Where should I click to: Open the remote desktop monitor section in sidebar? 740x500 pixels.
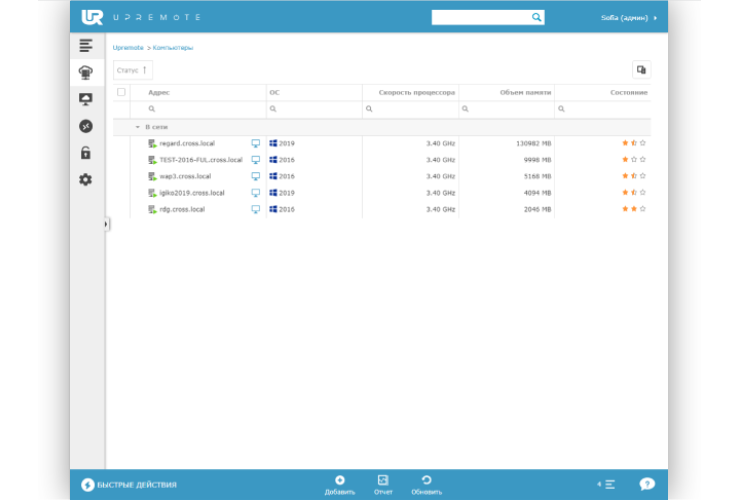click(x=86, y=99)
